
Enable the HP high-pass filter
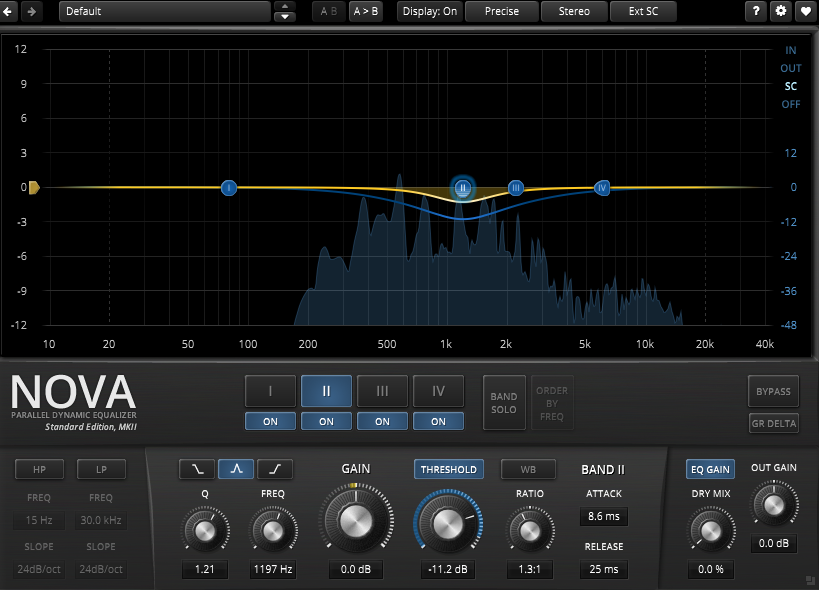[x=40, y=469]
